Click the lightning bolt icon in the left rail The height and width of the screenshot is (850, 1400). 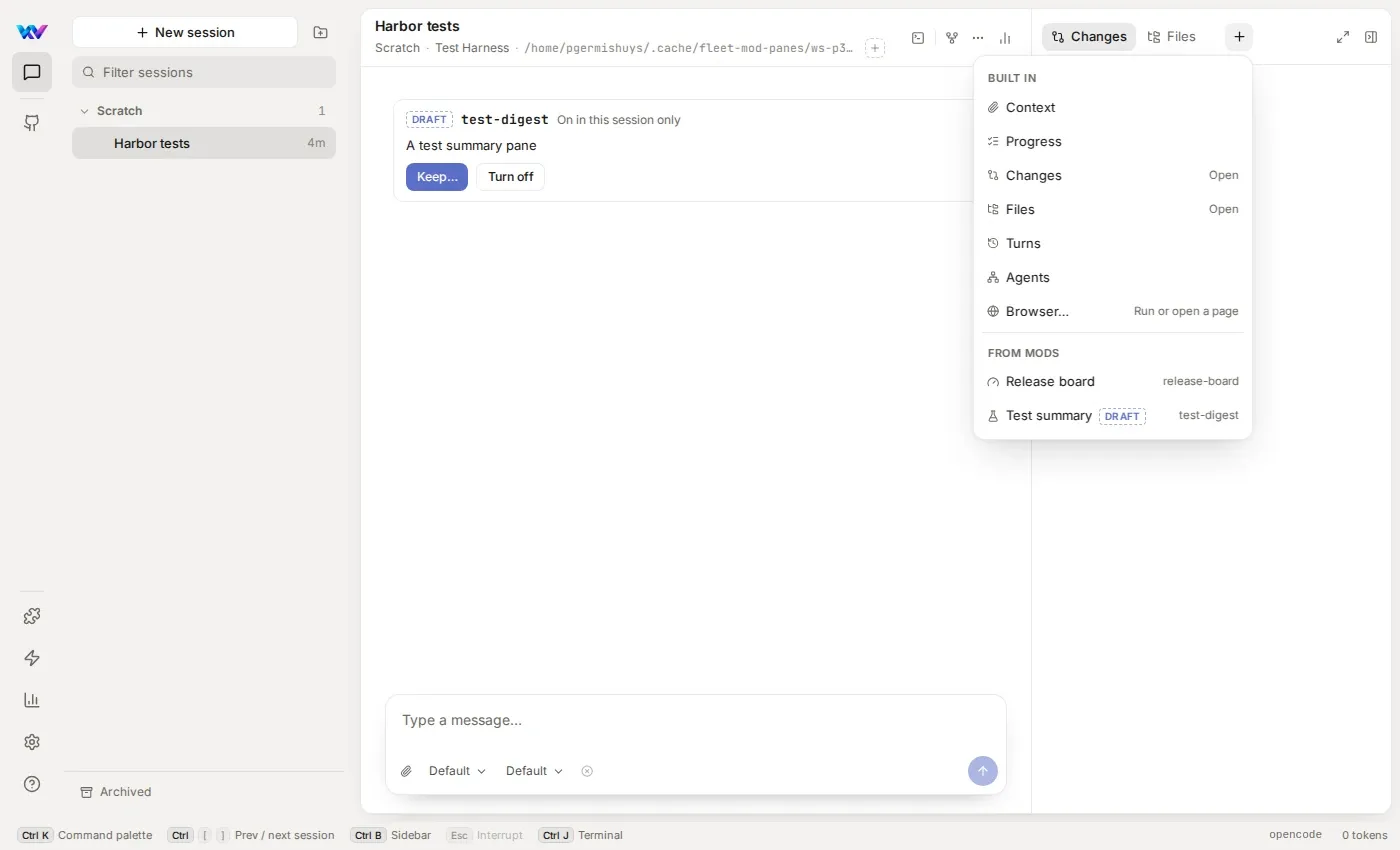(x=32, y=658)
